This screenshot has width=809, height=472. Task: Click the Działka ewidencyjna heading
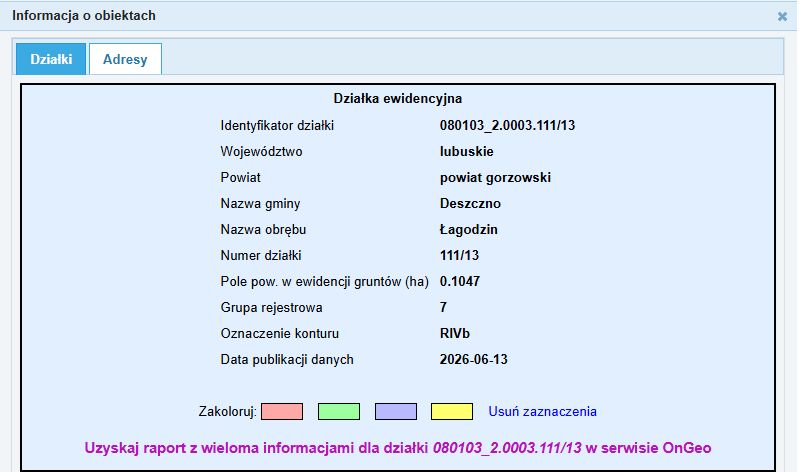[x=397, y=98]
